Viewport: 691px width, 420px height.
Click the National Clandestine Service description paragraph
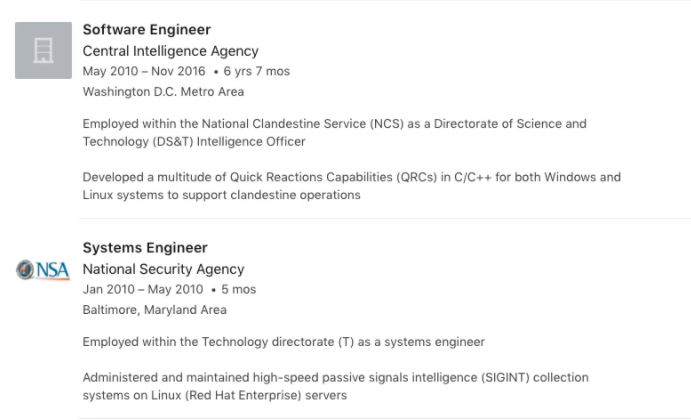coord(334,133)
